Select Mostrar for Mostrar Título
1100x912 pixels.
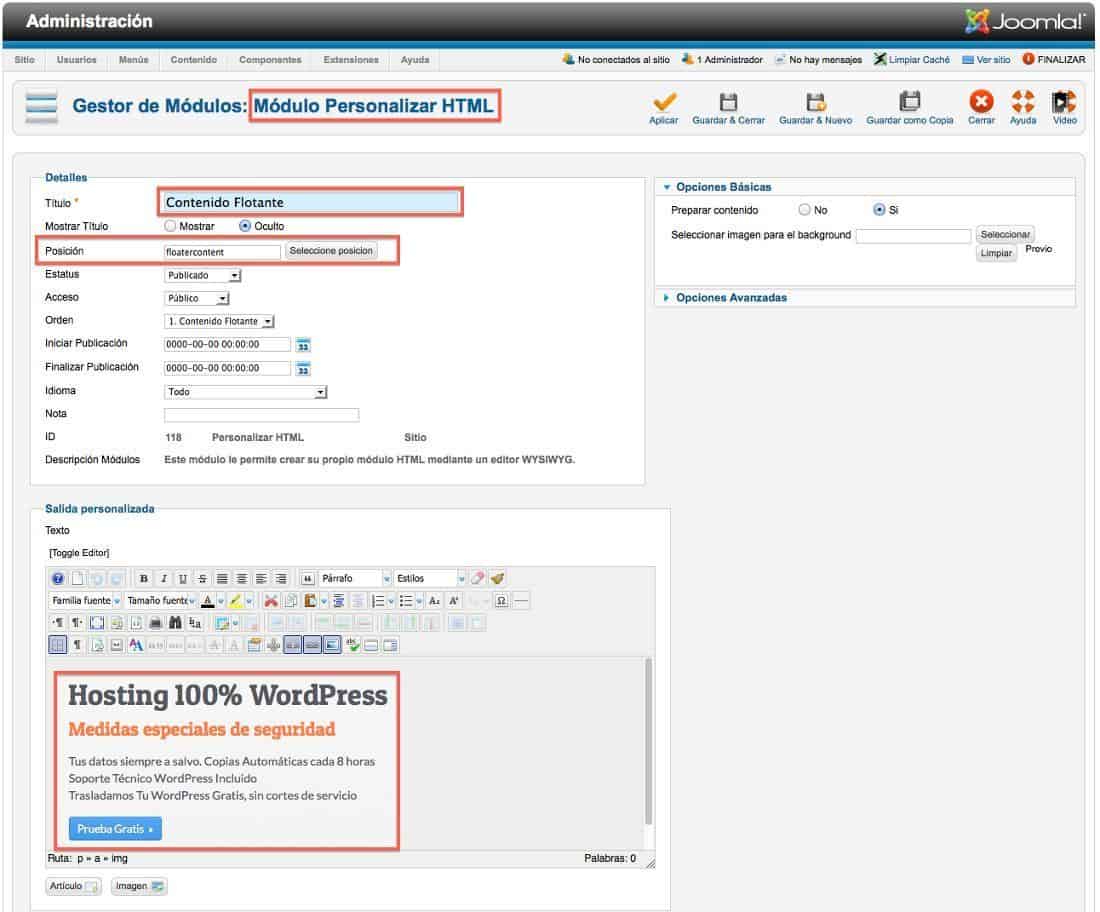tap(170, 227)
